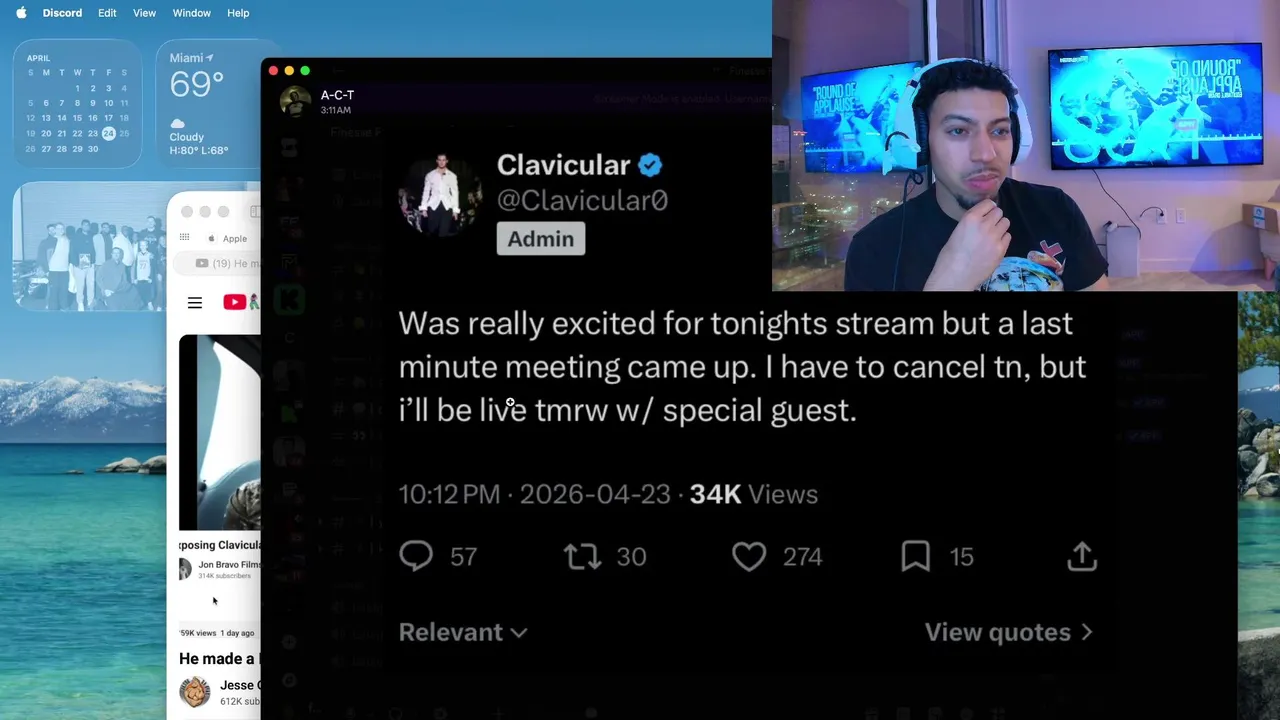Select April 24 in calendar widget

click(x=108, y=133)
